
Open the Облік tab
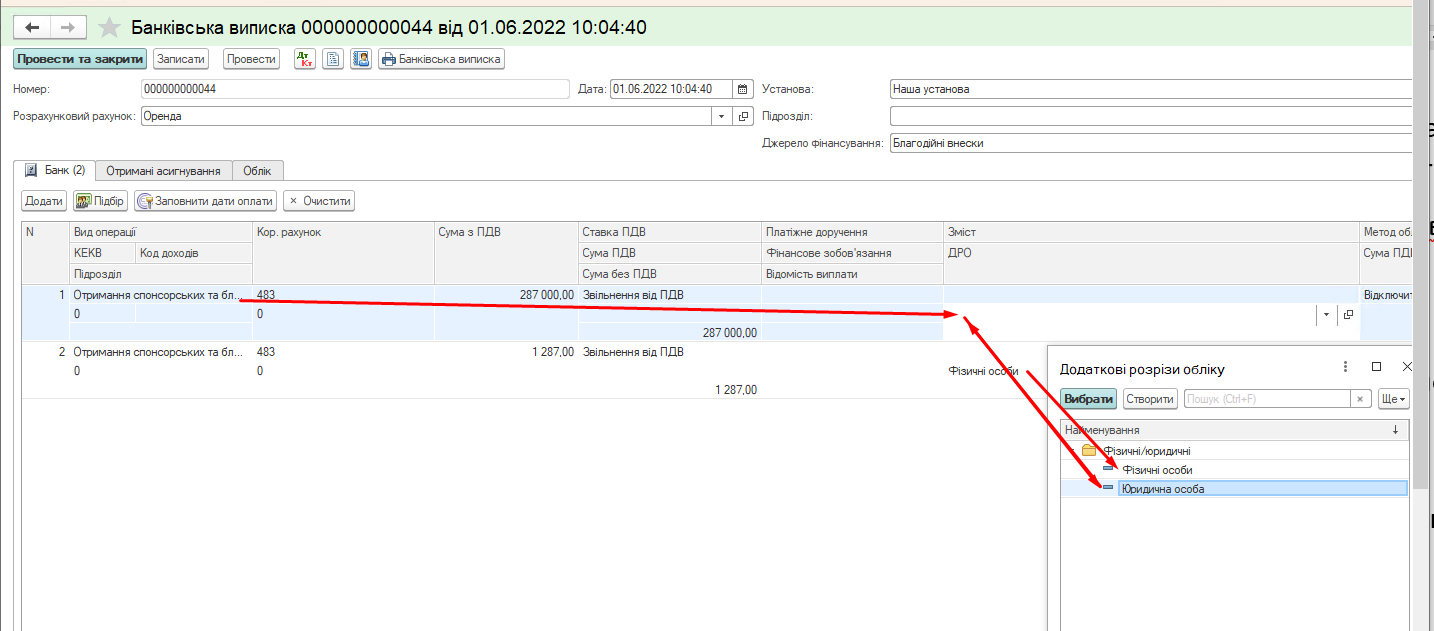[x=257, y=171]
